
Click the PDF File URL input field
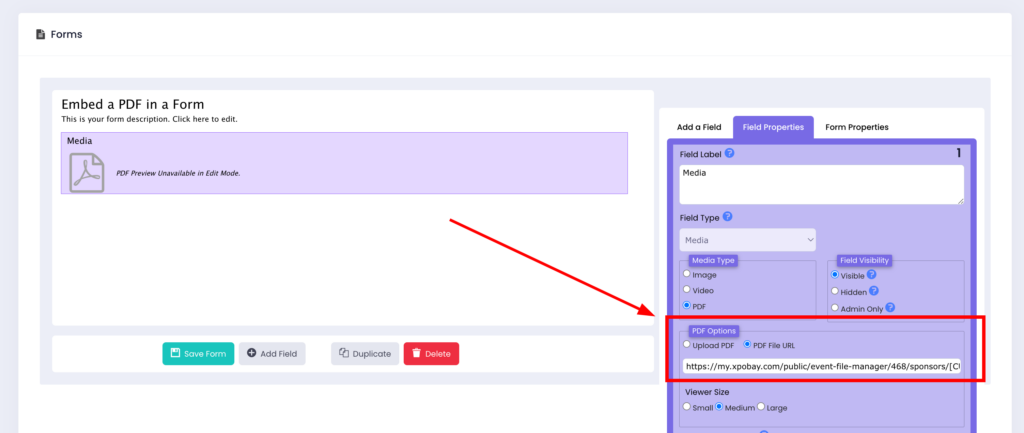(x=821, y=367)
